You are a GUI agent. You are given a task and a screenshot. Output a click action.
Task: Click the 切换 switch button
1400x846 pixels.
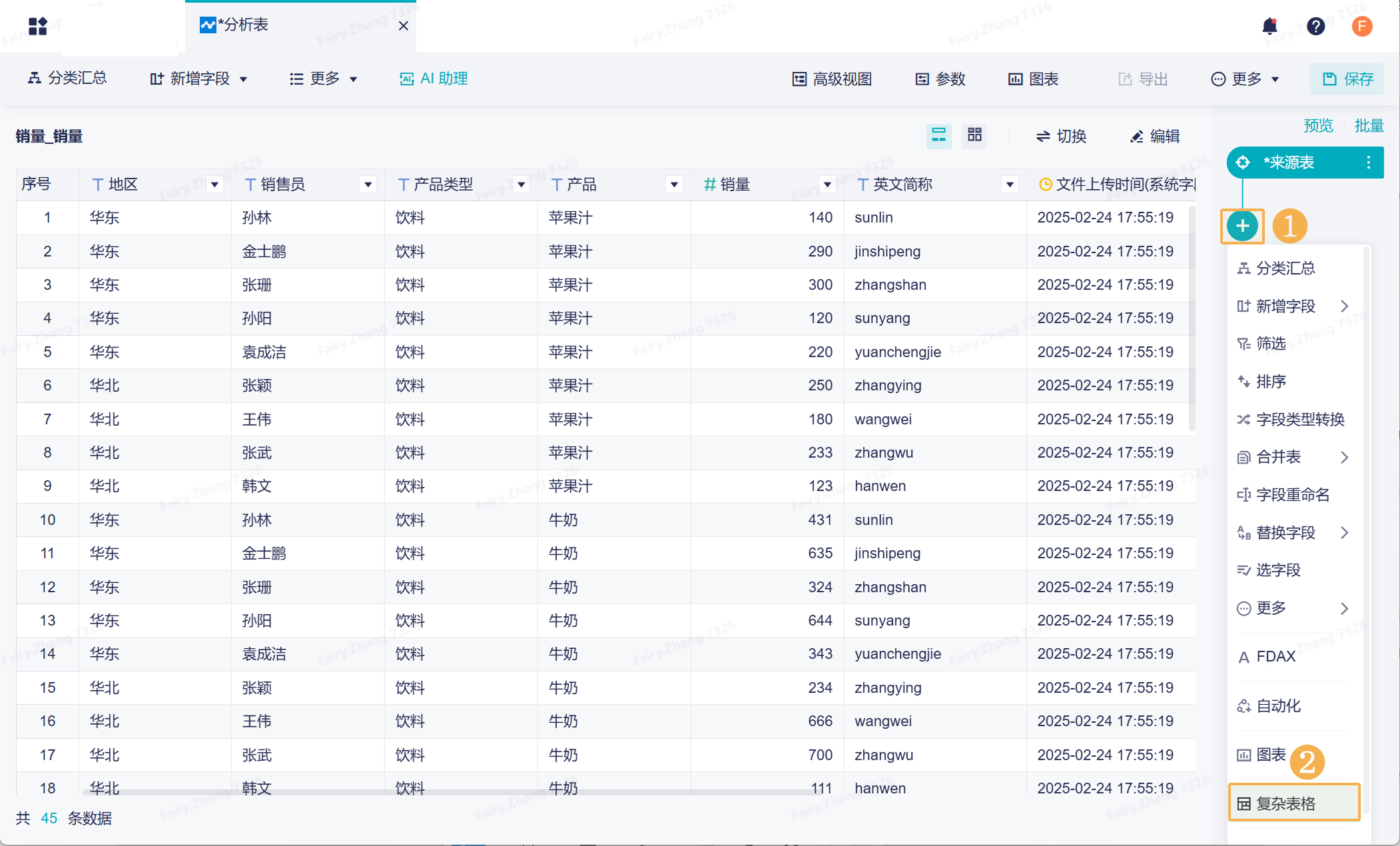point(1061,137)
